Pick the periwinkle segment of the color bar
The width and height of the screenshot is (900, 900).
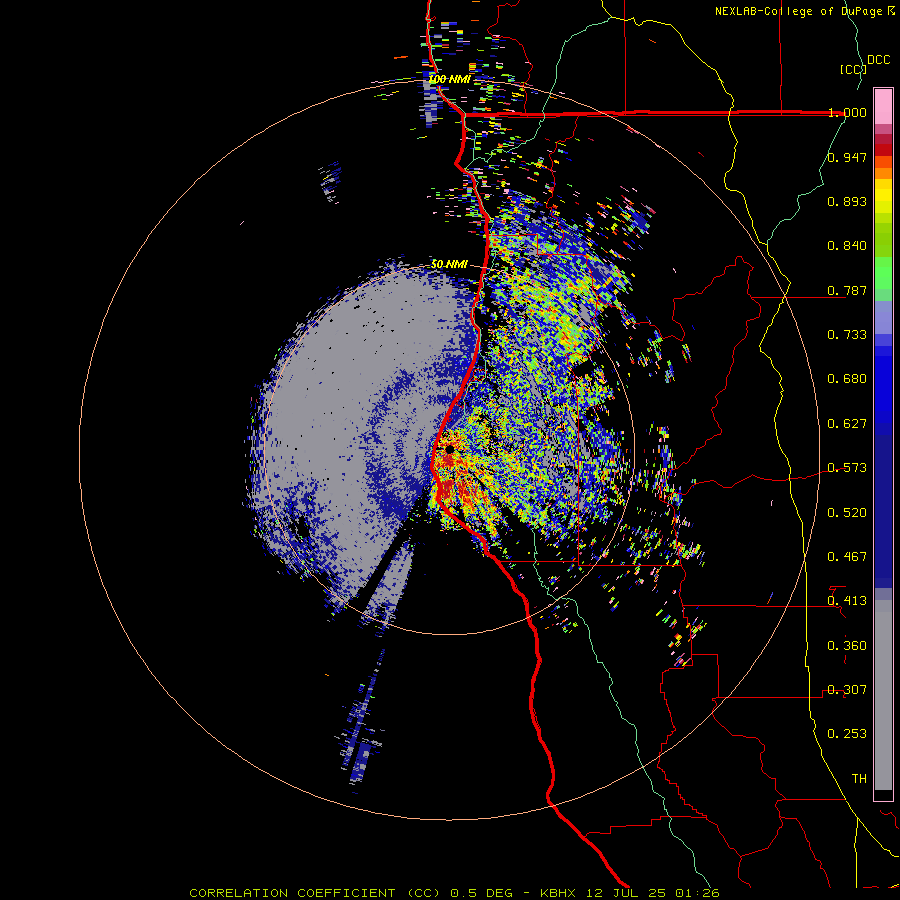tap(883, 317)
